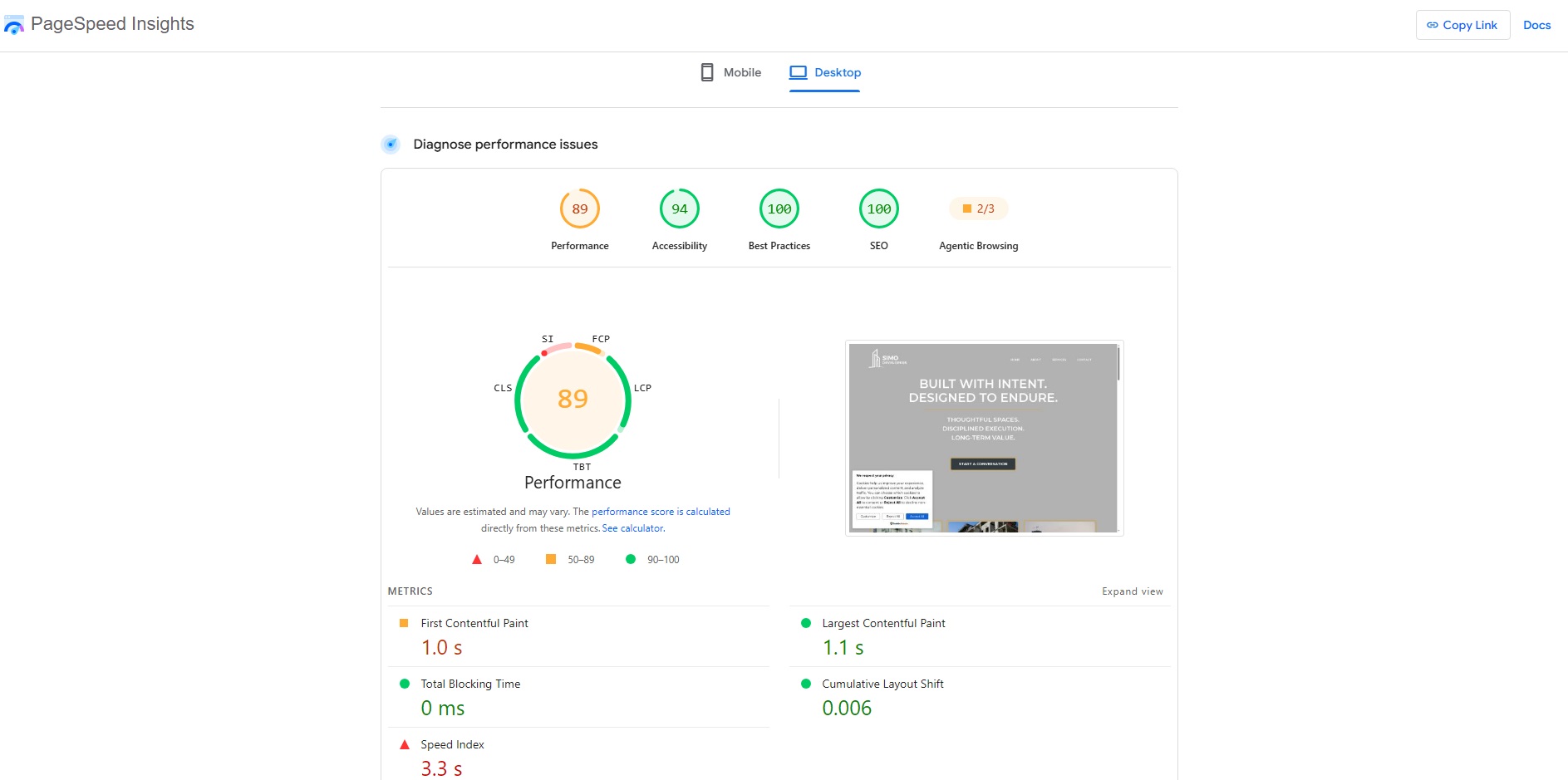Viewport: 1568px width, 780px height.
Task: Click the Diagnose performance issues icon
Action: click(x=391, y=145)
